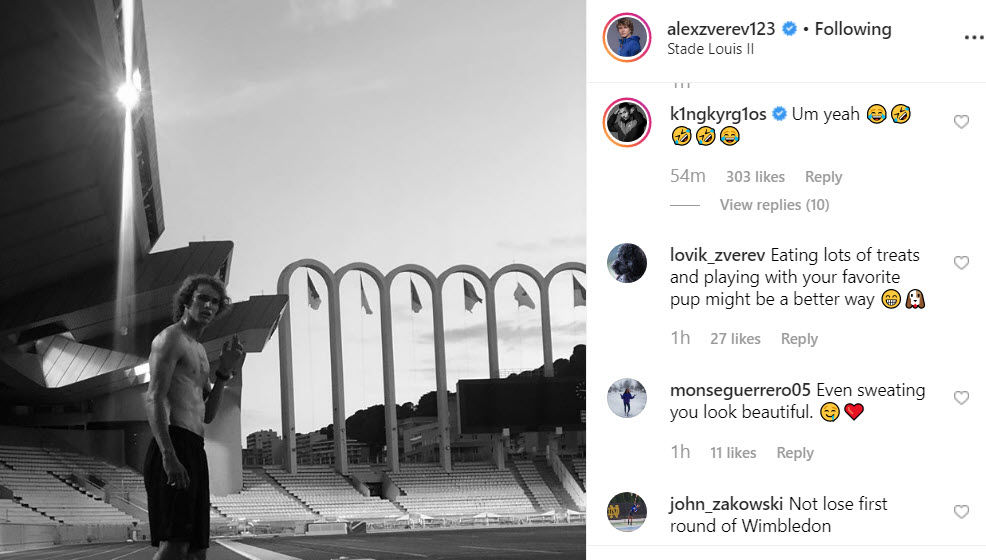Open alexzverev123 profile picture

(x=627, y=37)
